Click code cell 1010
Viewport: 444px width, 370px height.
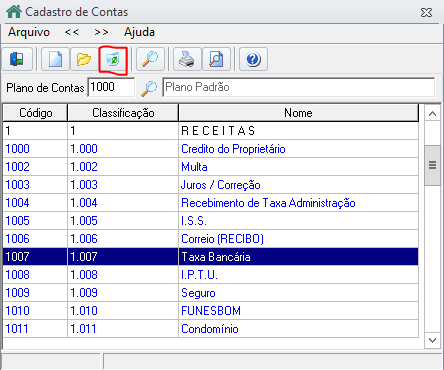click(x=35, y=311)
